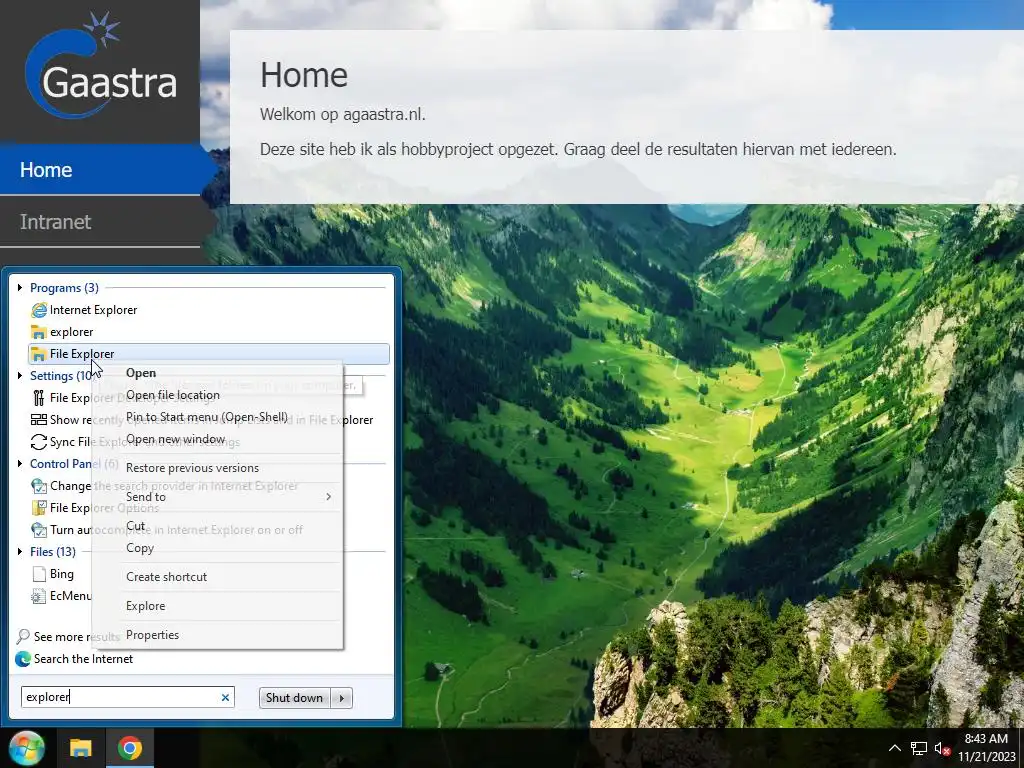Screen dimensions: 1024x768
Task: Click the Gaastra logo
Action: [x=101, y=66]
